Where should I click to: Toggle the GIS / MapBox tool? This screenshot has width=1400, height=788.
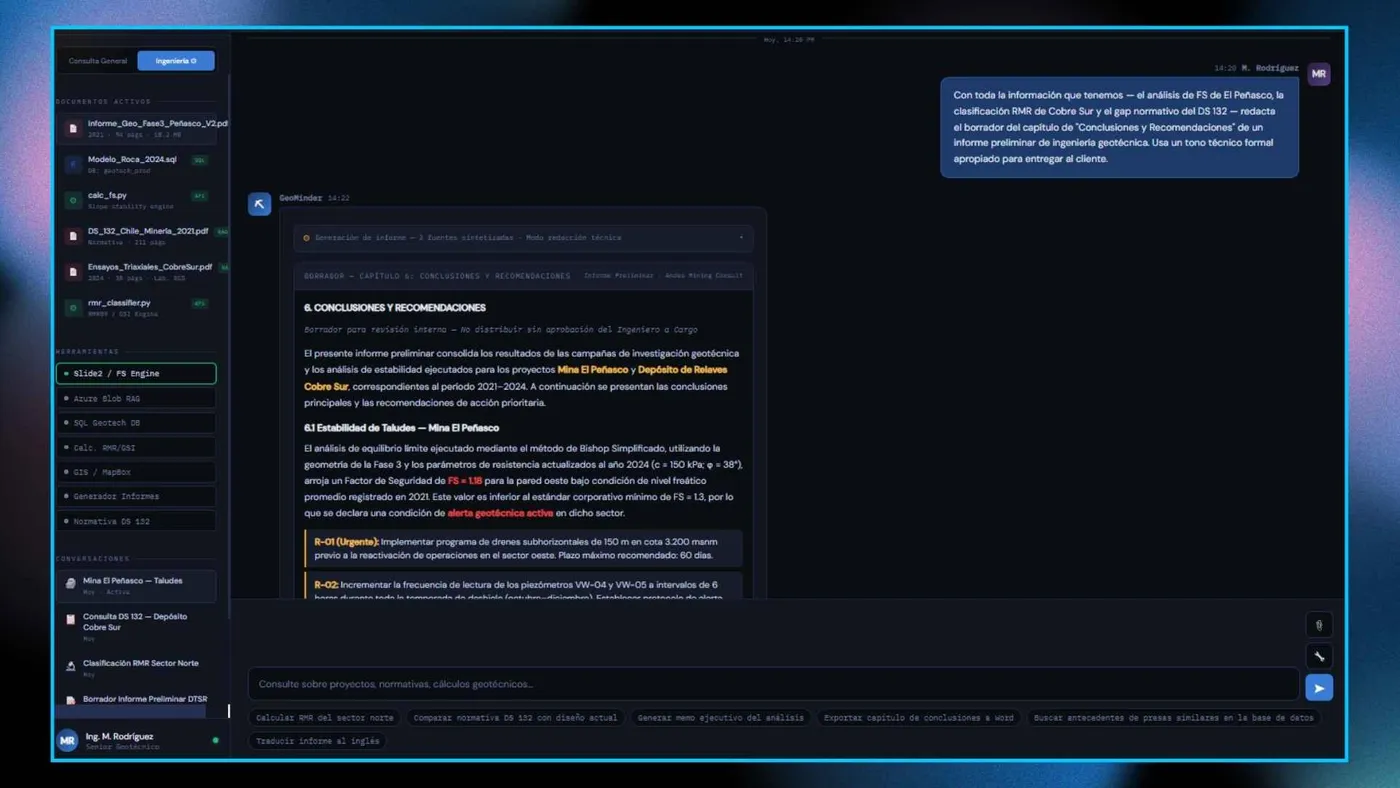(136, 472)
